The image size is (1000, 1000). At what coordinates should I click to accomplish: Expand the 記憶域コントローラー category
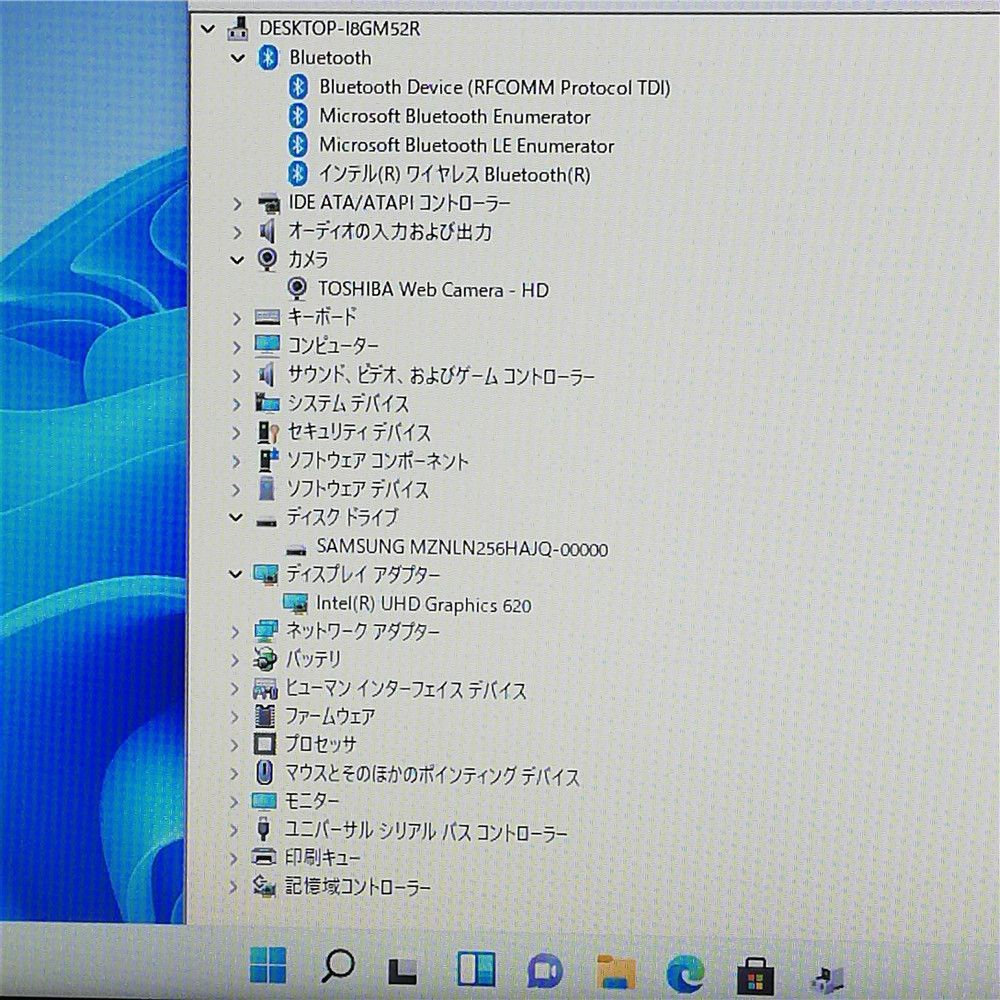[x=233, y=886]
